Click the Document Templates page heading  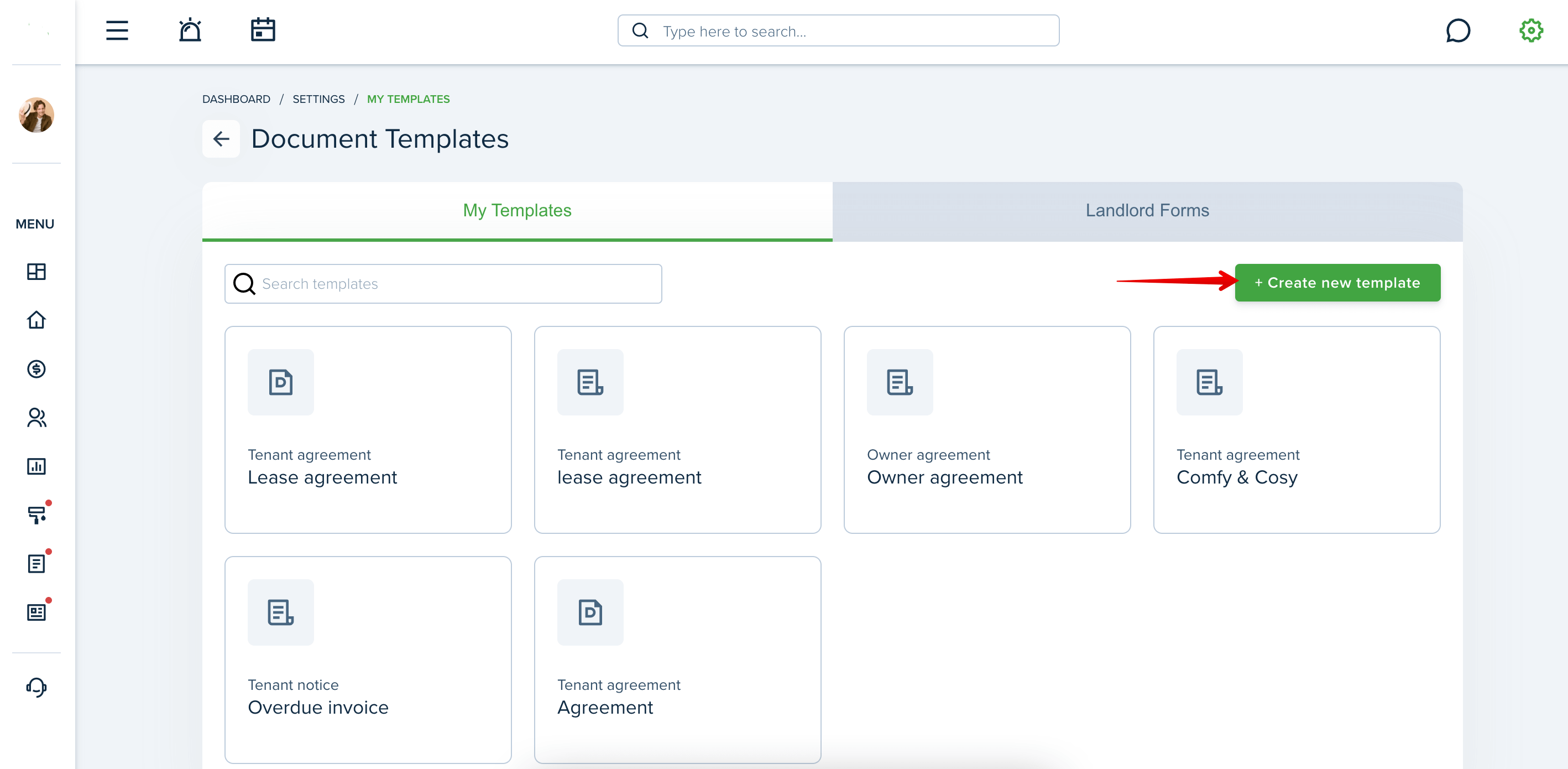(380, 139)
